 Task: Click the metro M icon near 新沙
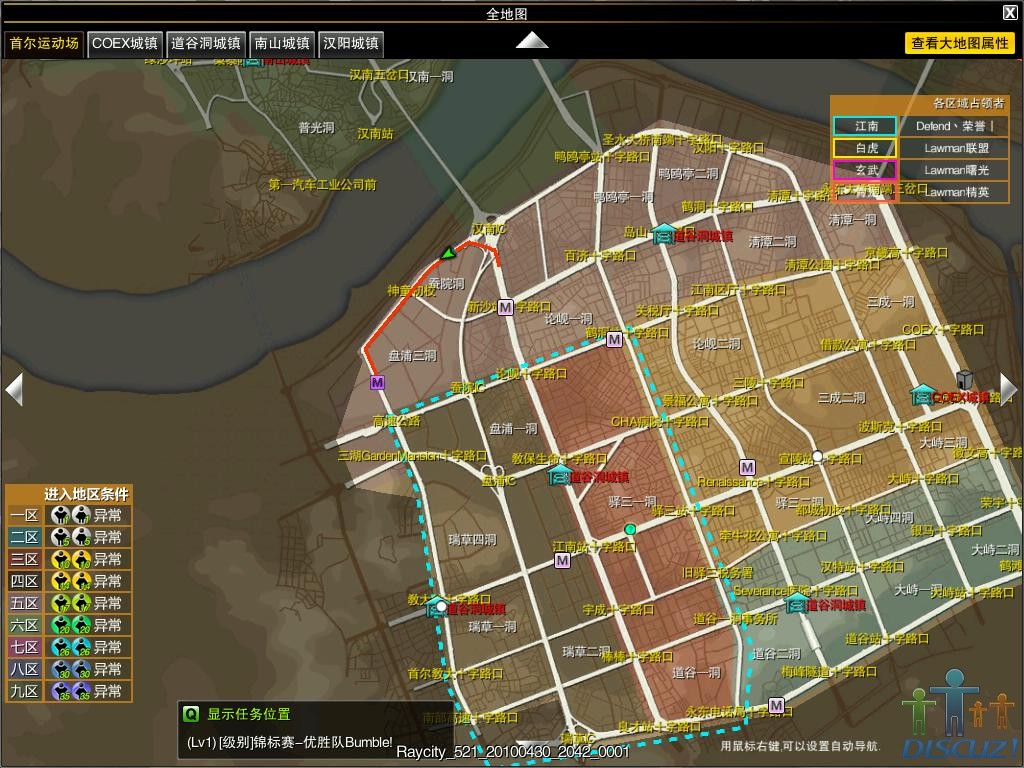coord(505,306)
